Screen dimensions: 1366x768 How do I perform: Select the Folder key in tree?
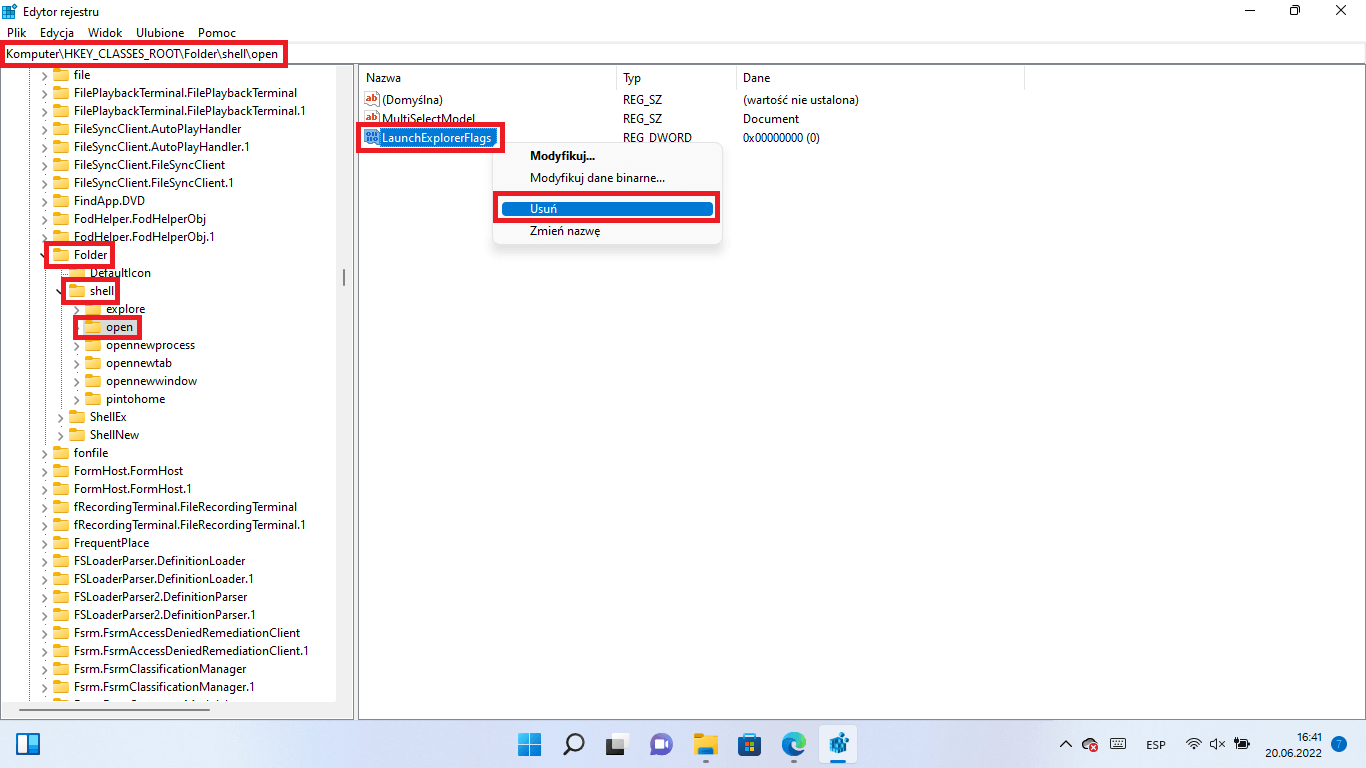tap(90, 255)
